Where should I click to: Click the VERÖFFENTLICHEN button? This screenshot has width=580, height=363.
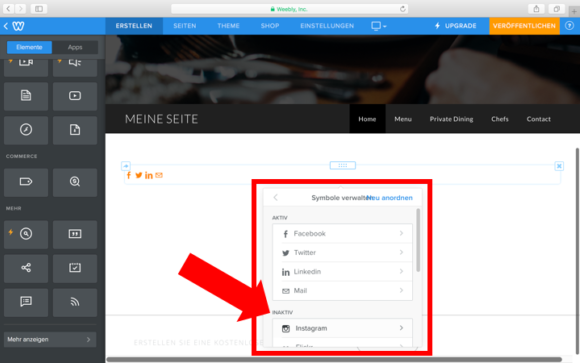tap(524, 26)
